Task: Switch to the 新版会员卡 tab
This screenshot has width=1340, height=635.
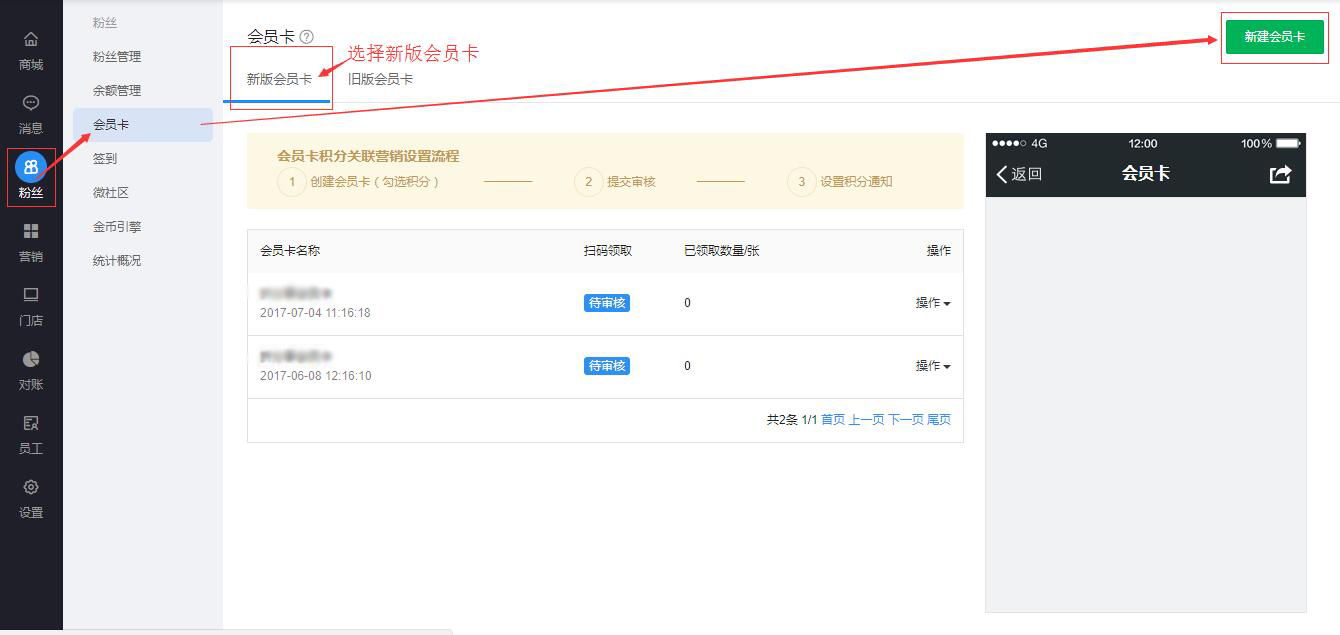Action: tap(279, 79)
